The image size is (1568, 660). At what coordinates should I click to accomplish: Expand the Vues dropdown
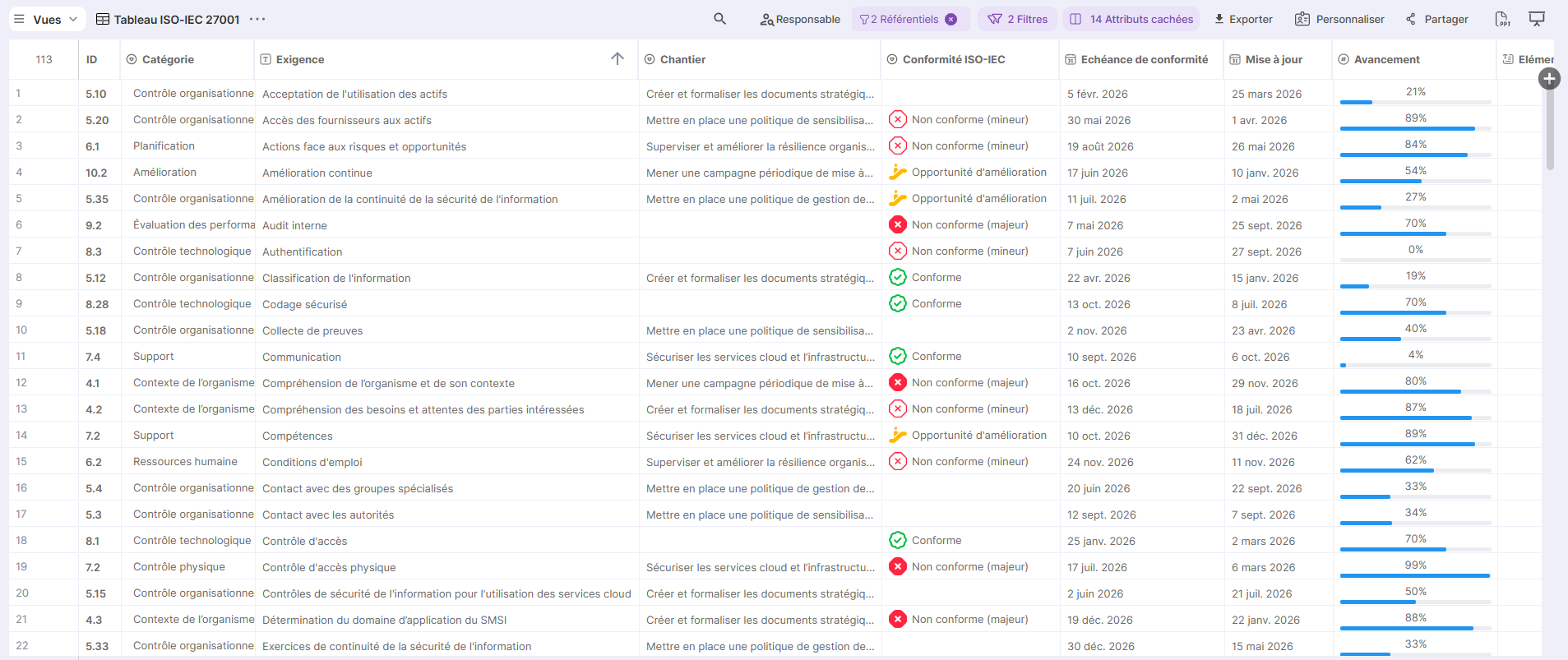click(47, 19)
